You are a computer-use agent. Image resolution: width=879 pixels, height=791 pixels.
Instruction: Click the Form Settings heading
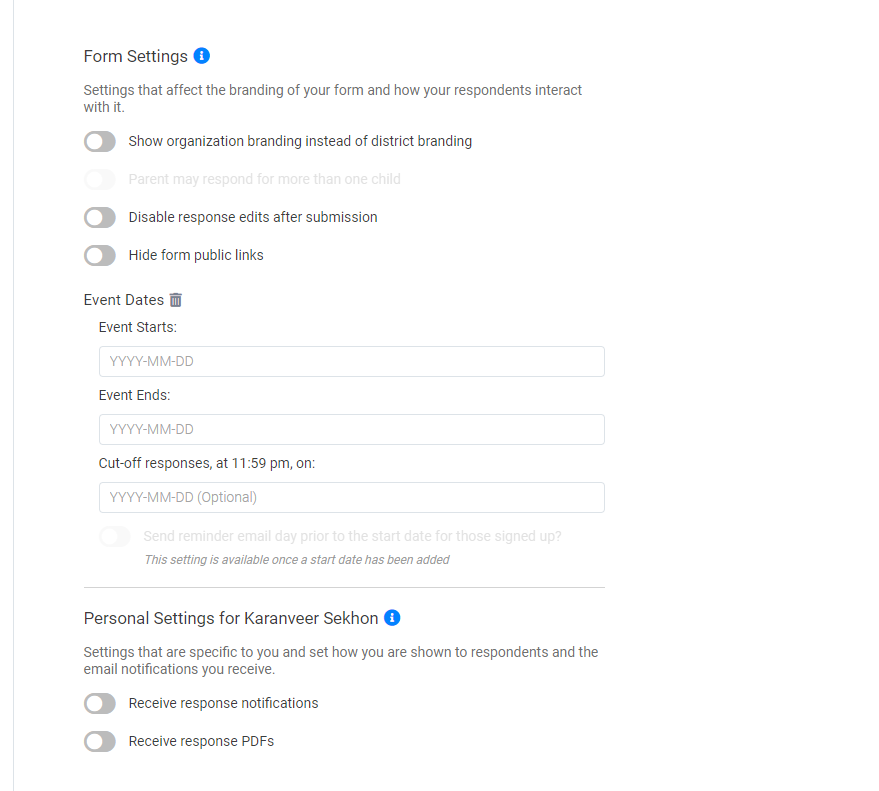(x=133, y=56)
